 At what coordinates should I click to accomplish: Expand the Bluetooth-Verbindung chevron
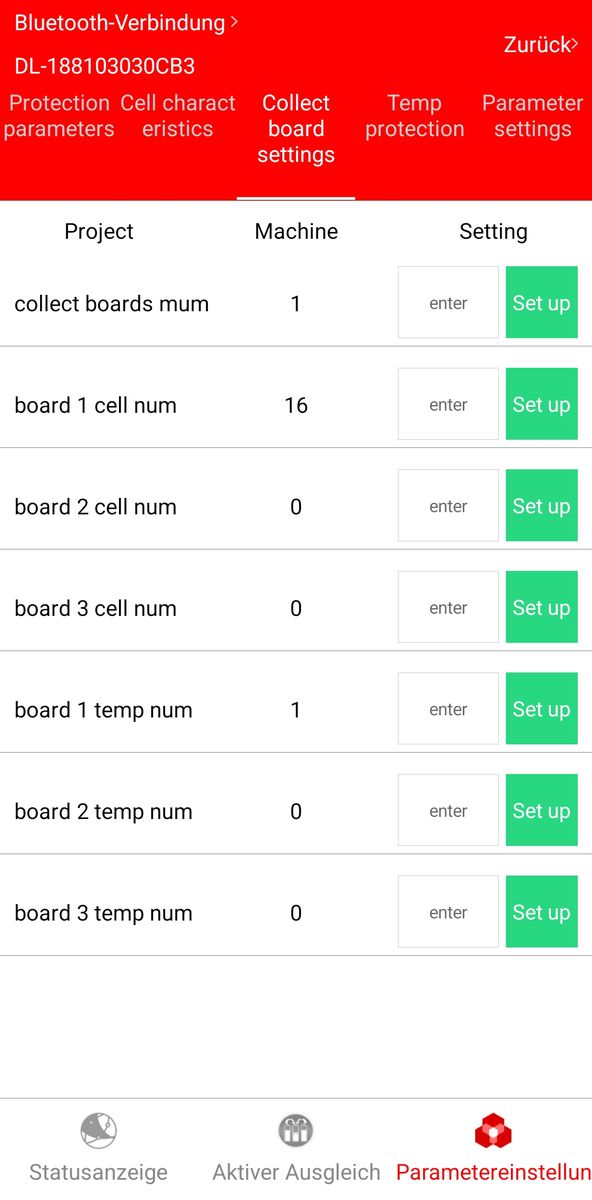coord(234,21)
